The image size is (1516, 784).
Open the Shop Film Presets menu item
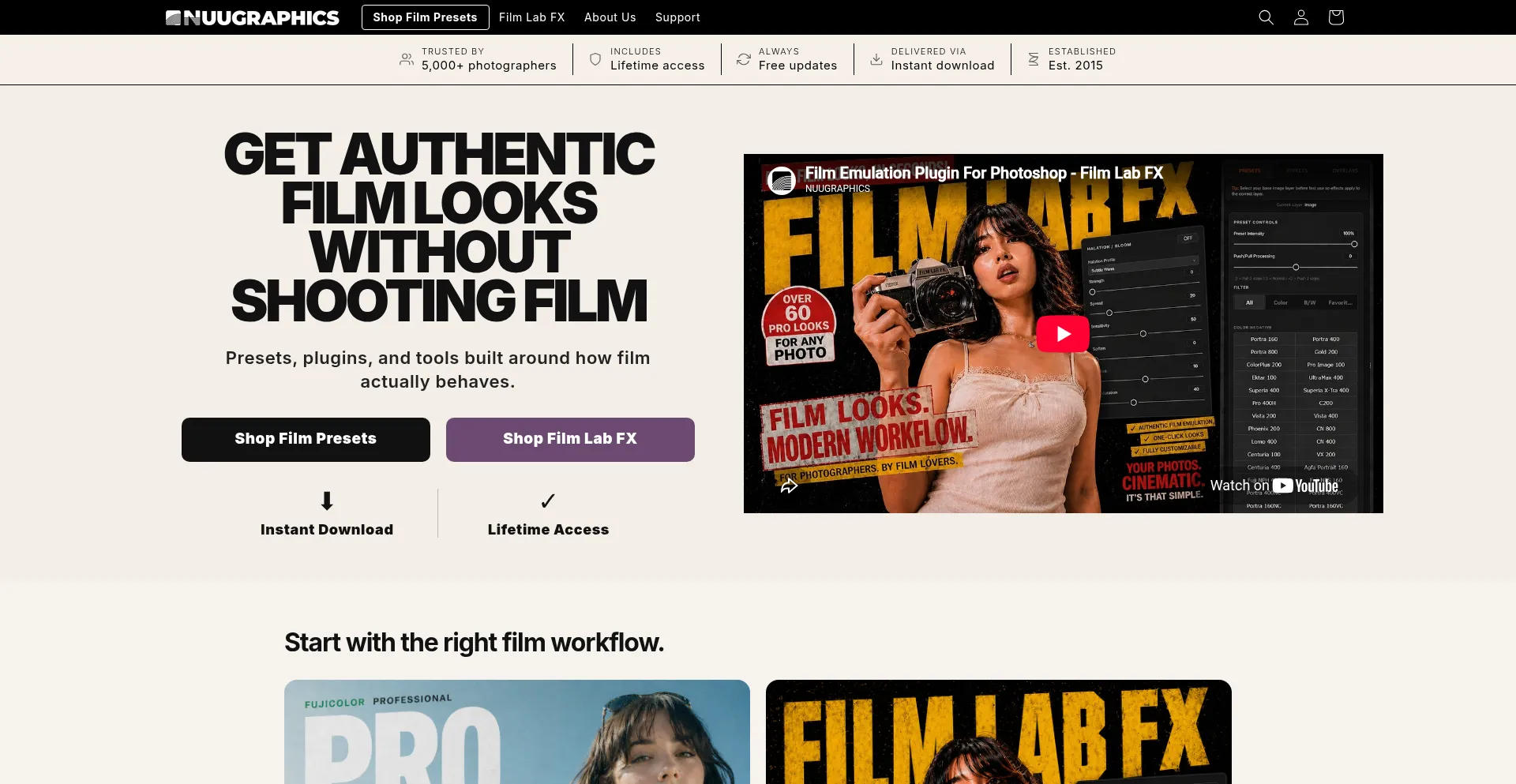(425, 17)
